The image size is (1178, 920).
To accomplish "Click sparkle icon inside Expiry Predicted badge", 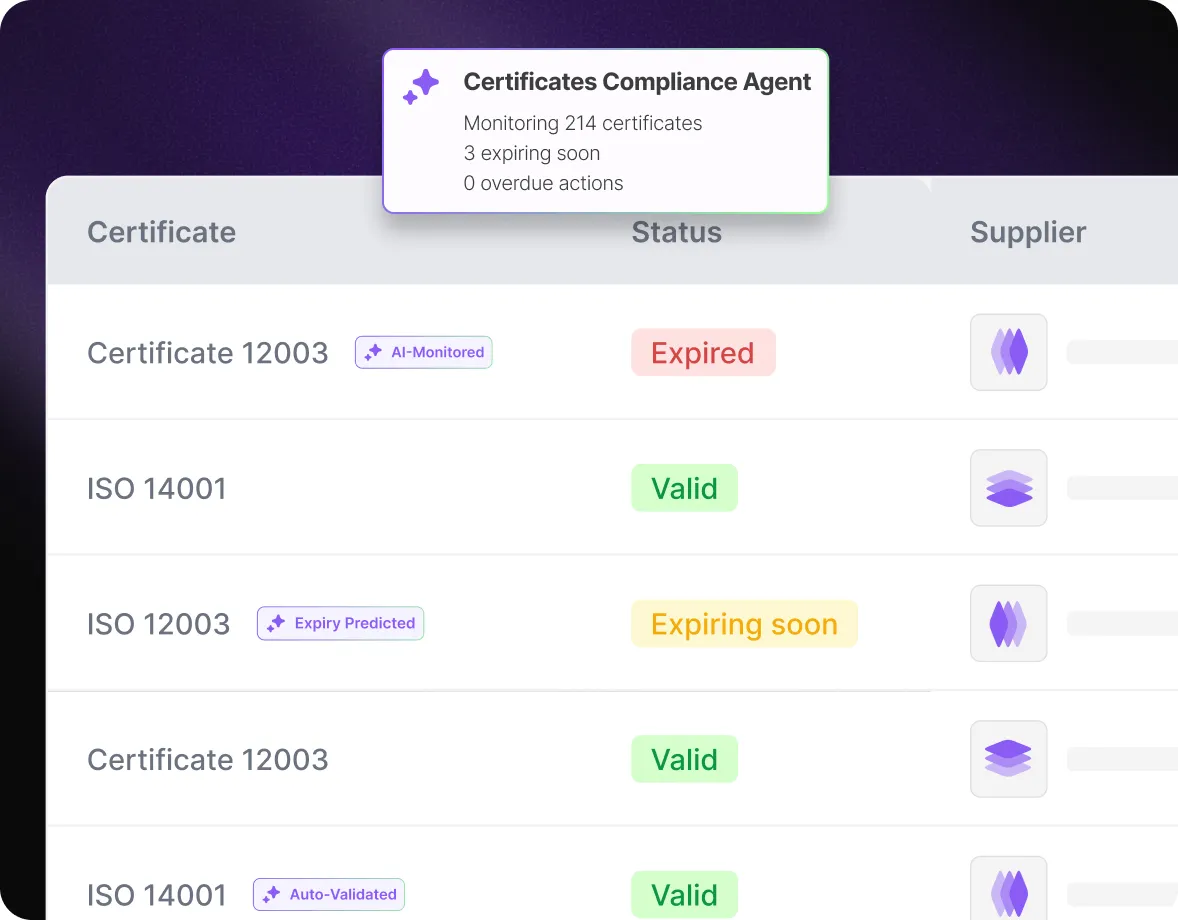I will click(x=276, y=623).
